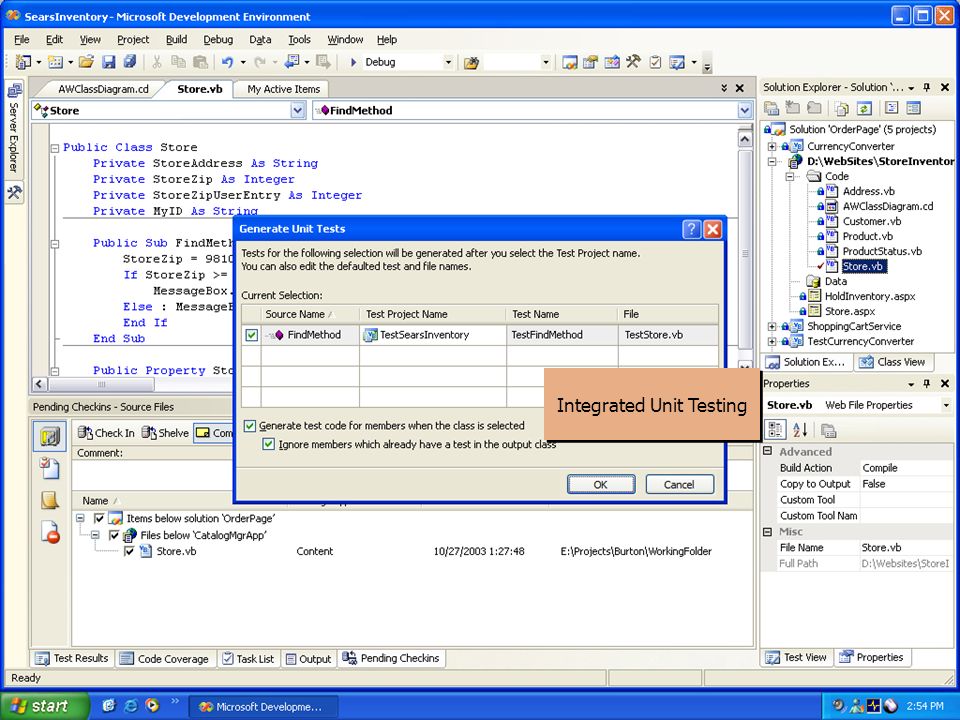Click the Work Items icon in Pending Checkins sidebar

[50, 468]
